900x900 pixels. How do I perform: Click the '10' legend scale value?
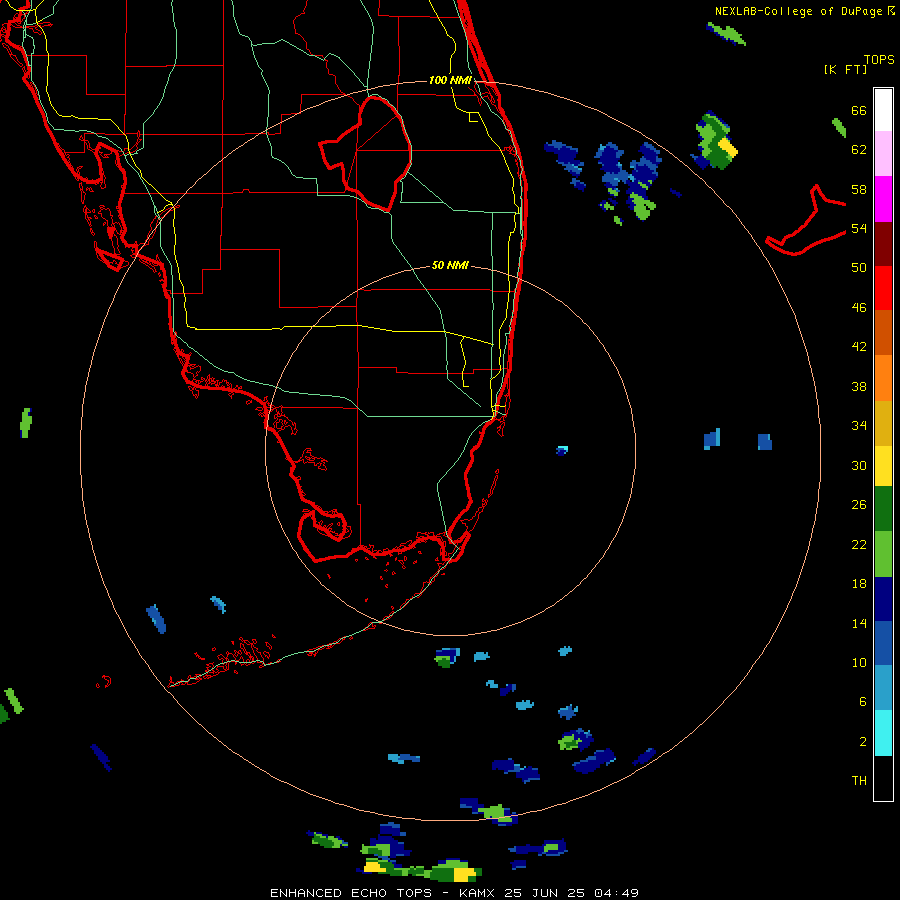(859, 662)
